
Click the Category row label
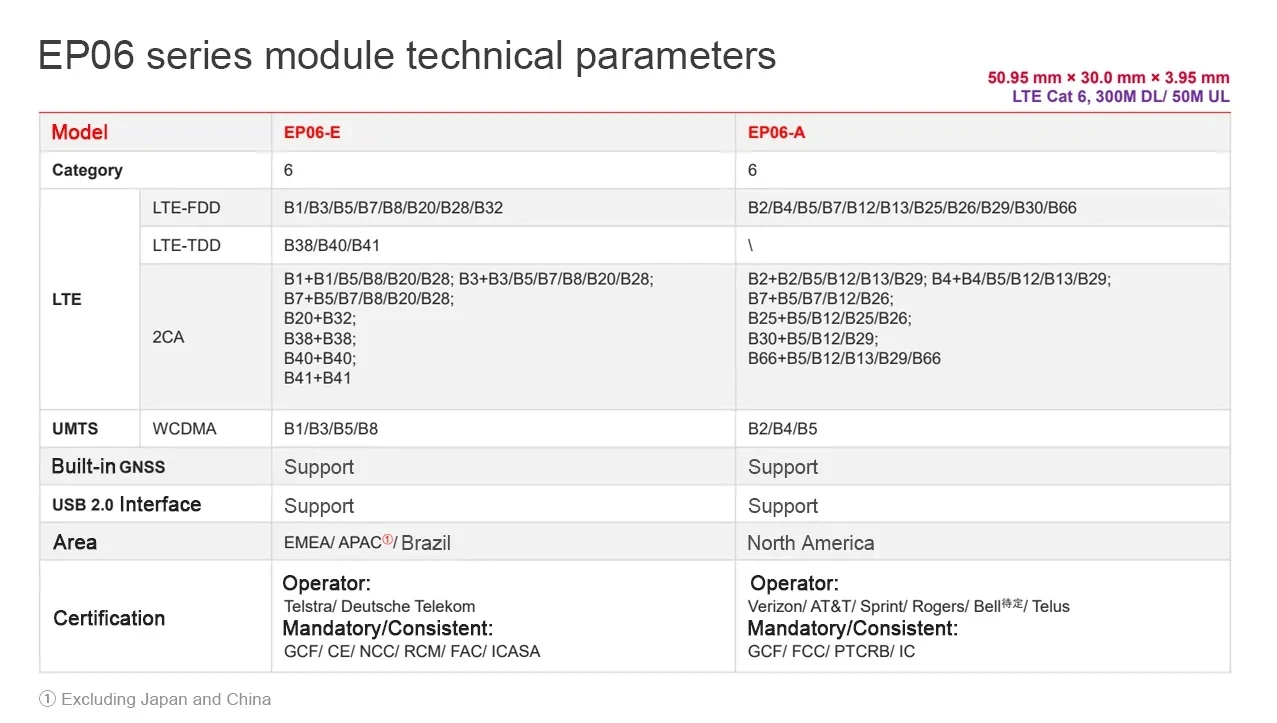87,170
